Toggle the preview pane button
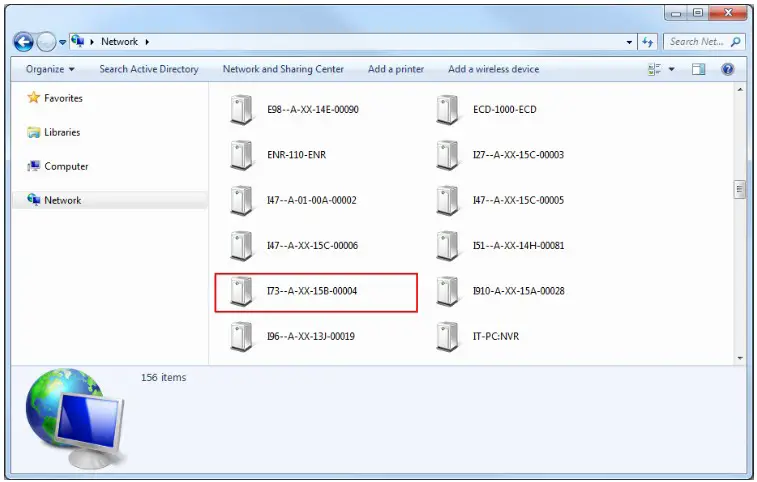 point(698,69)
